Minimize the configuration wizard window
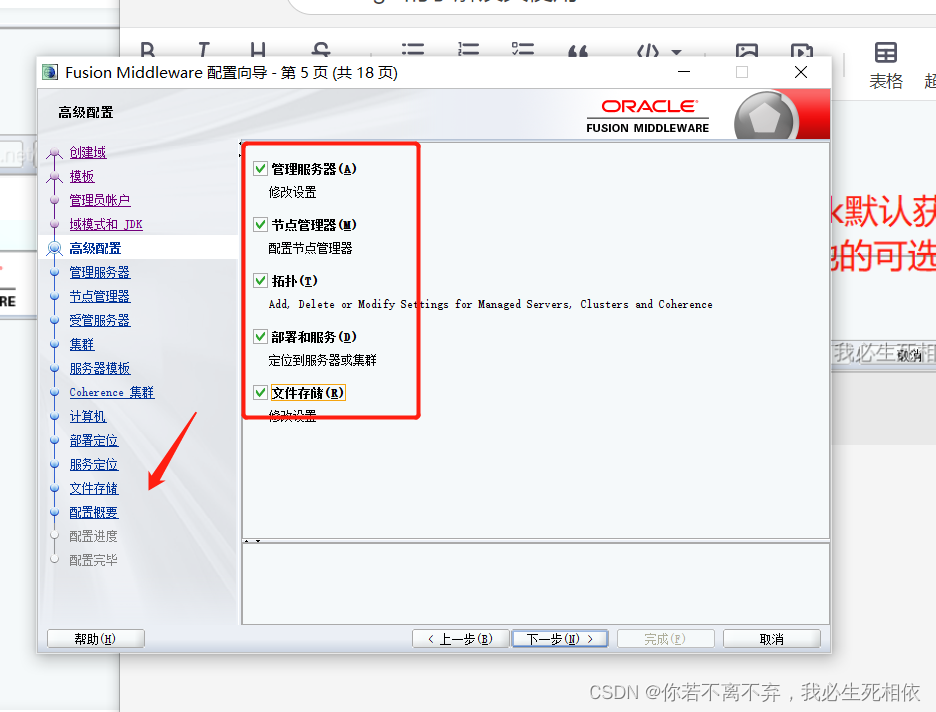The width and height of the screenshot is (936, 712). point(684,72)
